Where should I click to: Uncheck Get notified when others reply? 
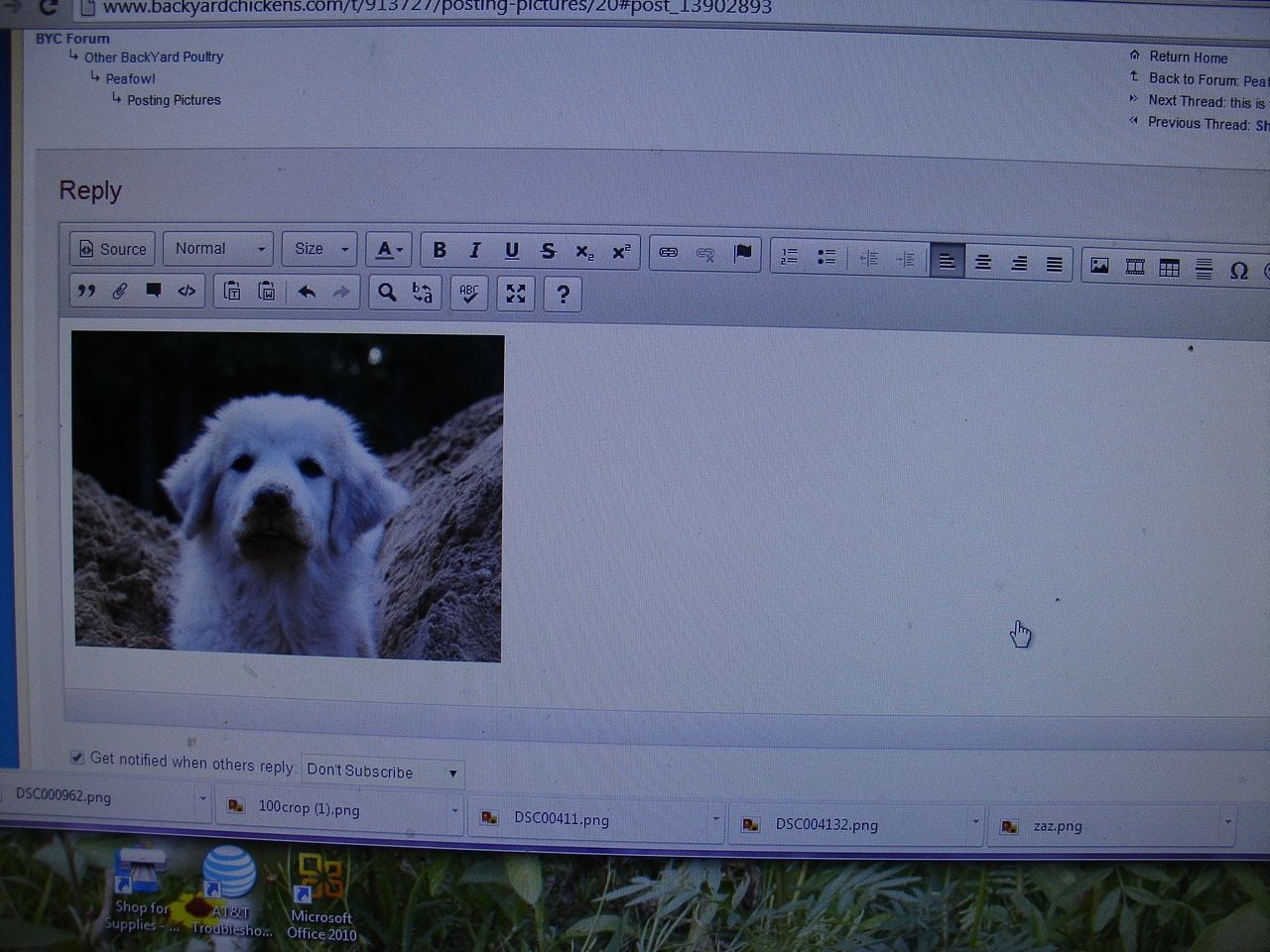pos(77,758)
